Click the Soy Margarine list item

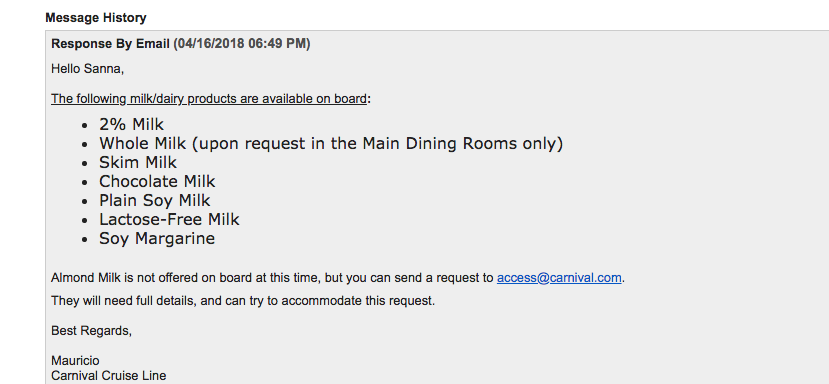pyautogui.click(x=157, y=239)
